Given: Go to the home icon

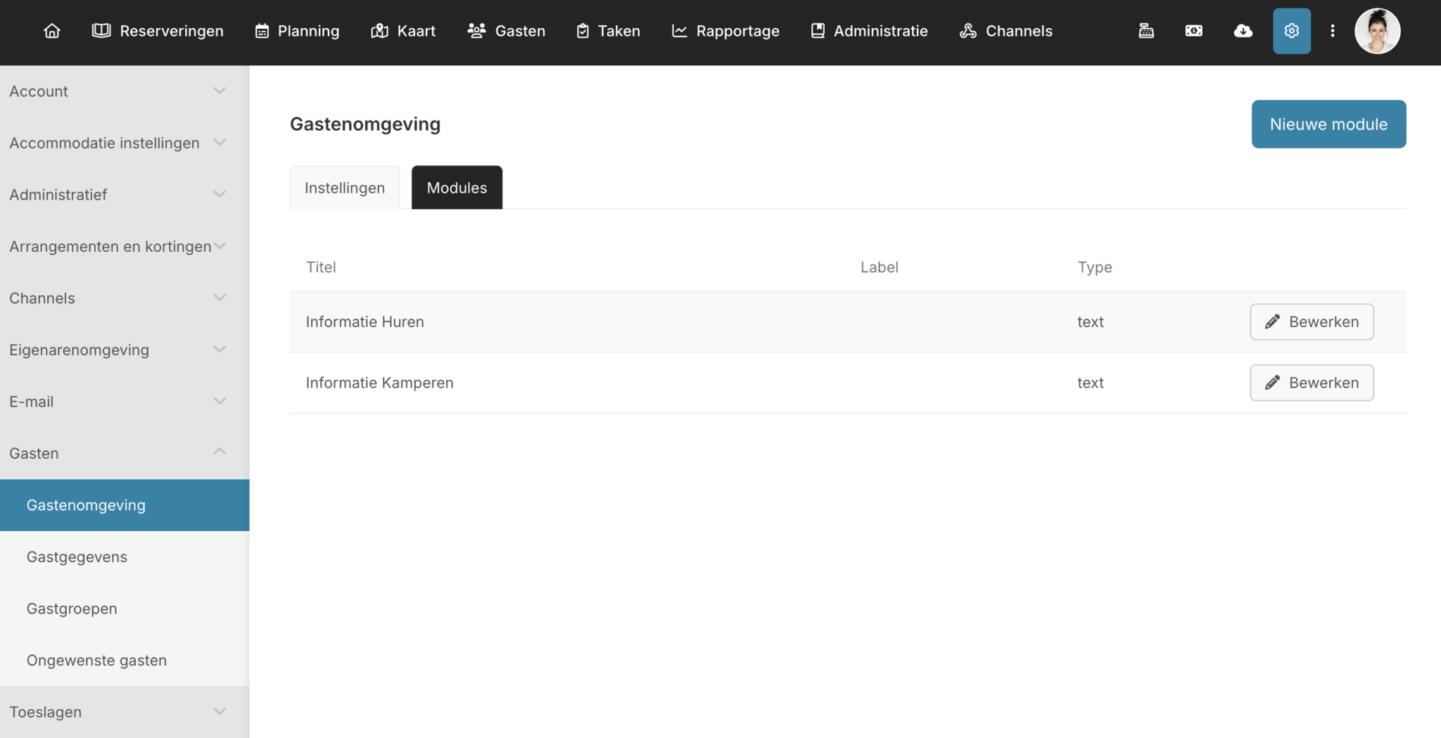Looking at the screenshot, I should pyautogui.click(x=52, y=31).
